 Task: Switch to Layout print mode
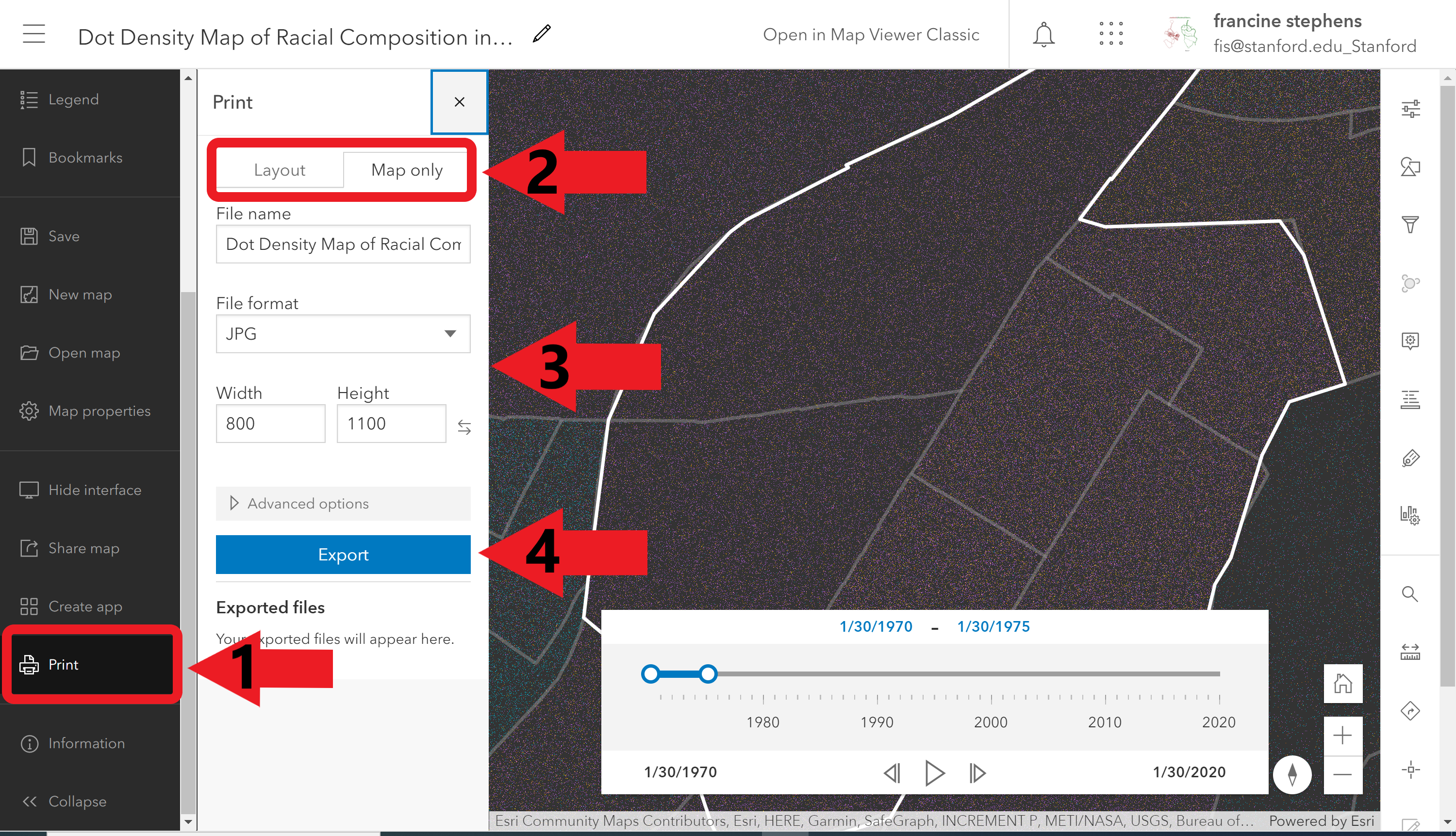click(x=280, y=170)
